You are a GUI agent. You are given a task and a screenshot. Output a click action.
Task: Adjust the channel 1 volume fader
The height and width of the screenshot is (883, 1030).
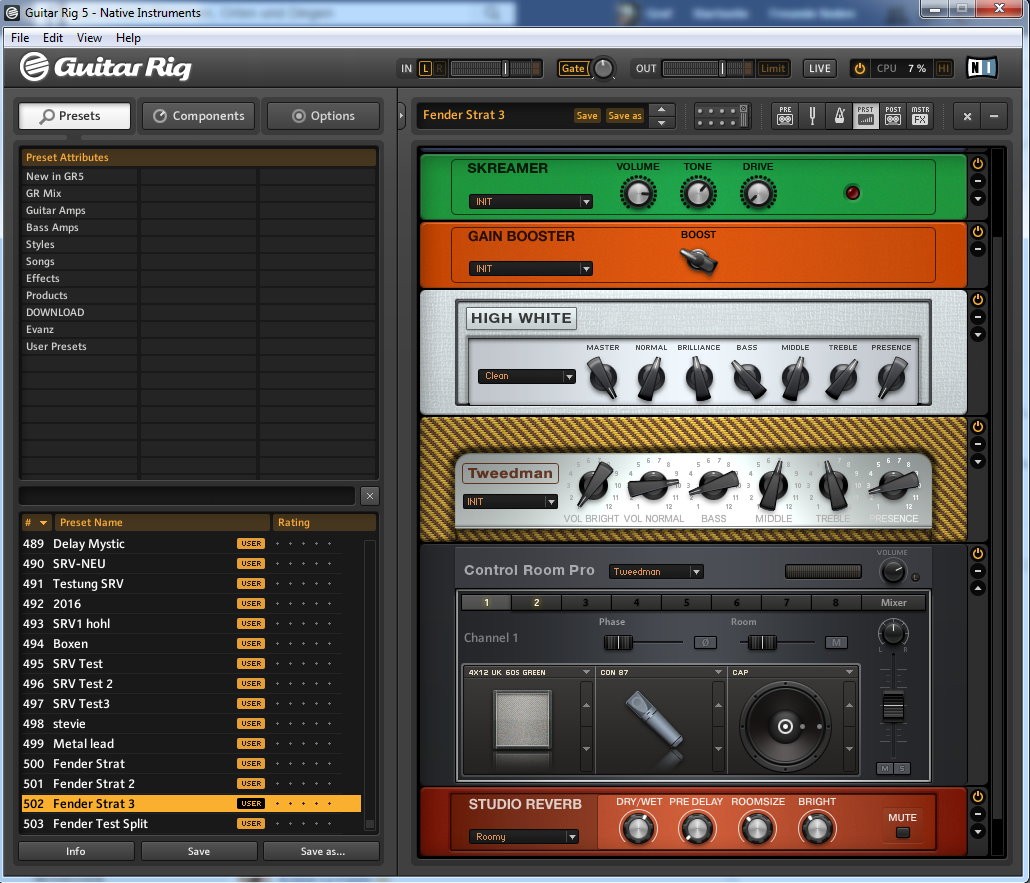click(893, 708)
